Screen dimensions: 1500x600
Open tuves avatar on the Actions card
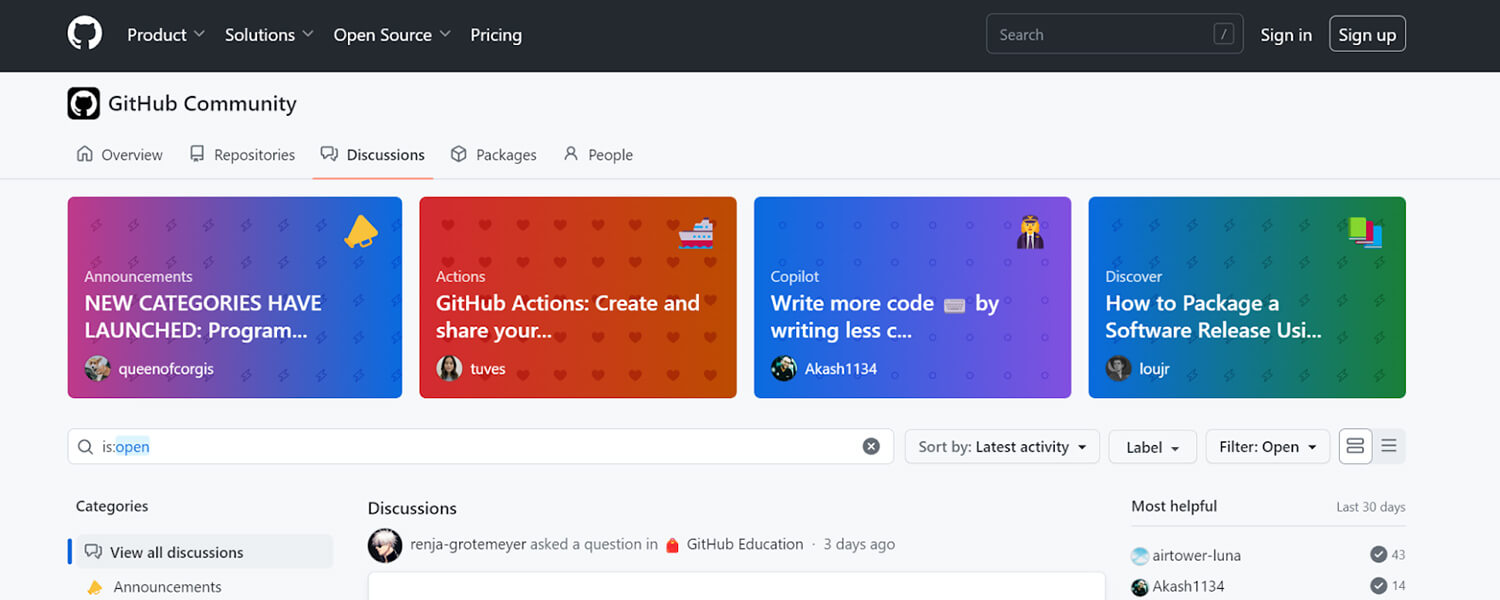coord(449,368)
